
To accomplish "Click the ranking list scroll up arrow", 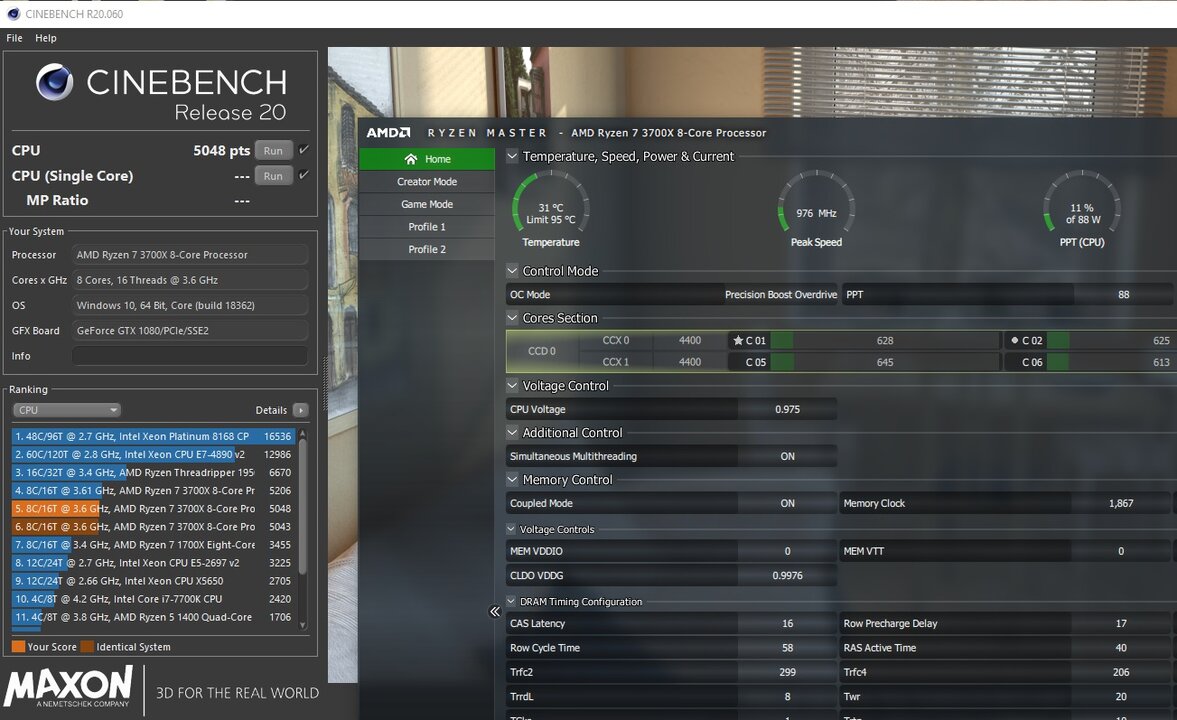I will pos(303,433).
